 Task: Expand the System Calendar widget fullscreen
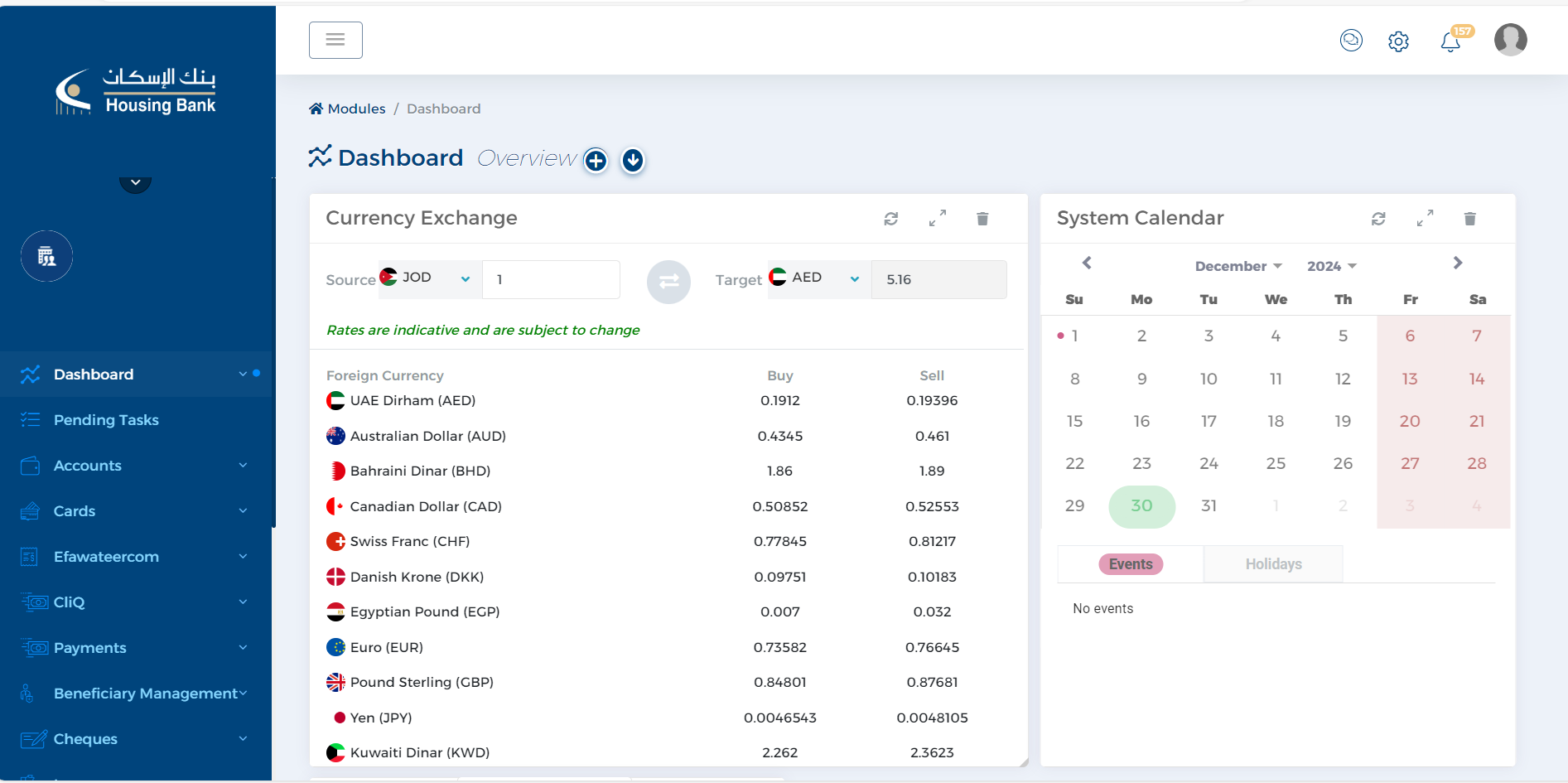(1425, 218)
